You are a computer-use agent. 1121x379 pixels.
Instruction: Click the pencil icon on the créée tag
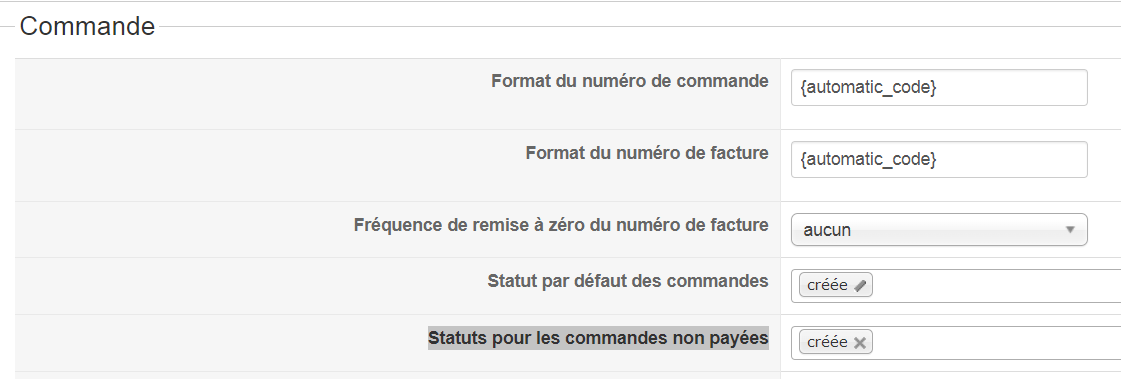coord(860,285)
